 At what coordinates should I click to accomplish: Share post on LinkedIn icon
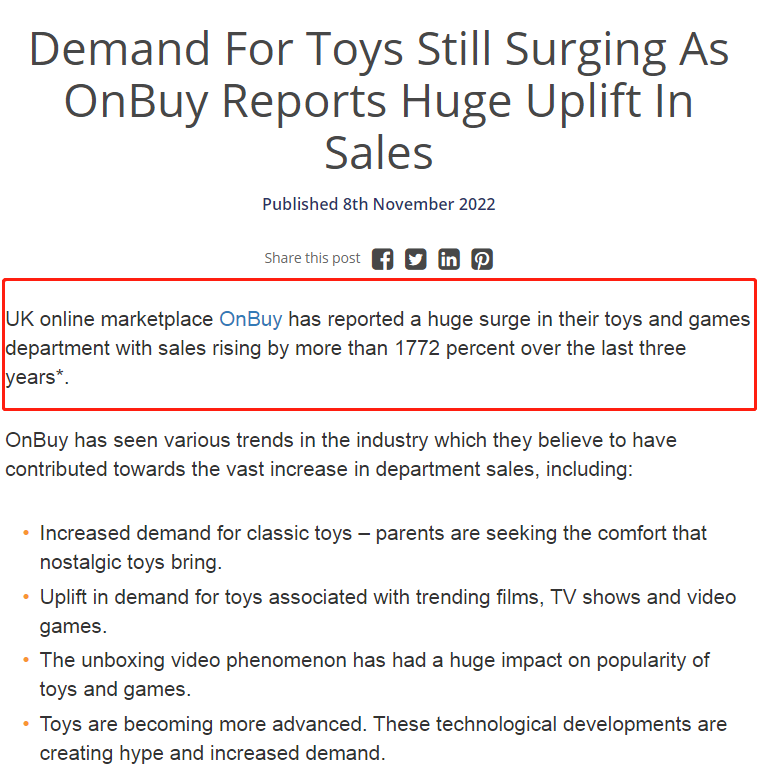[449, 259]
